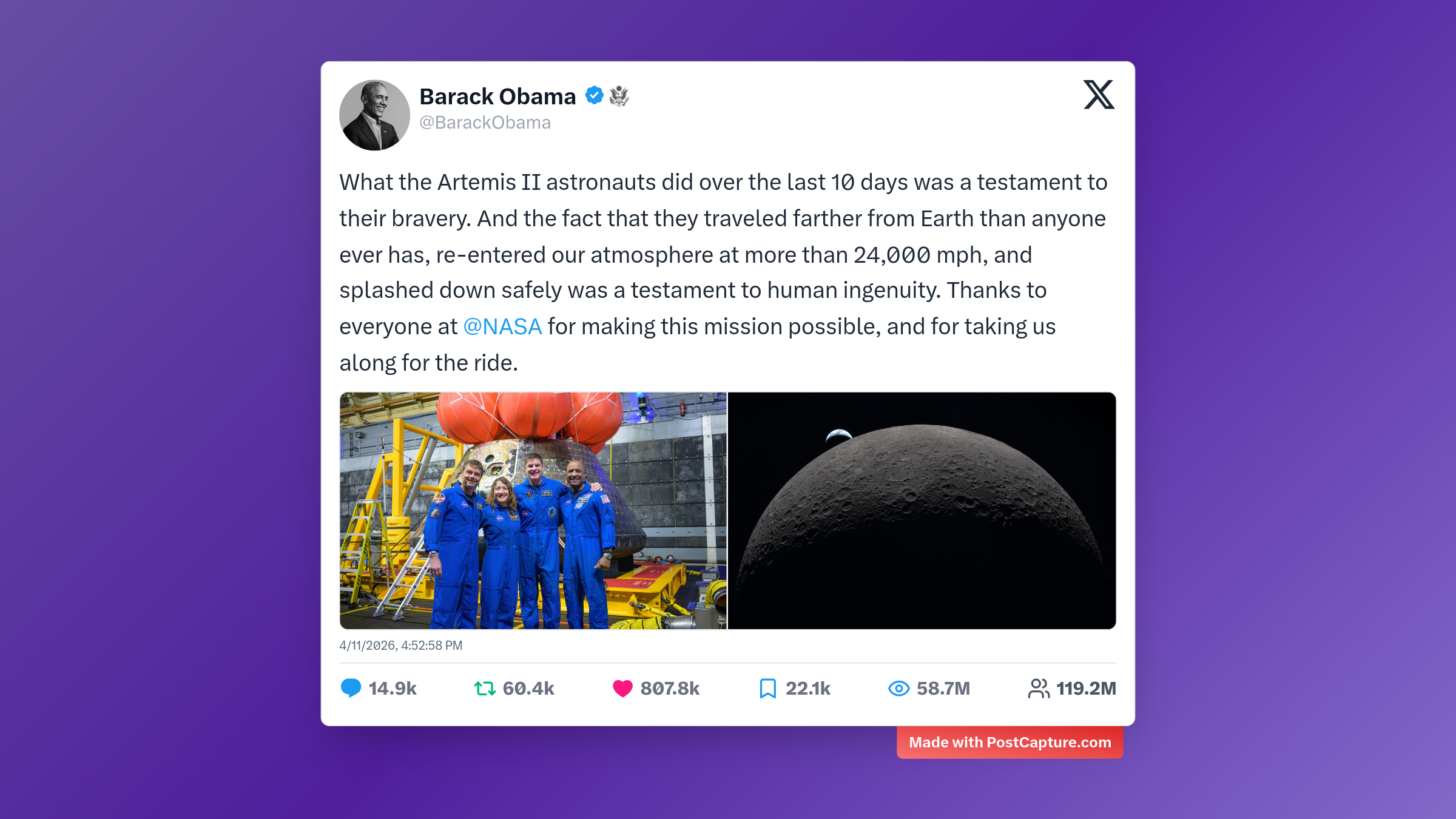Click the followers people icon
Screen dimensions: 1456x819
click(1039, 689)
